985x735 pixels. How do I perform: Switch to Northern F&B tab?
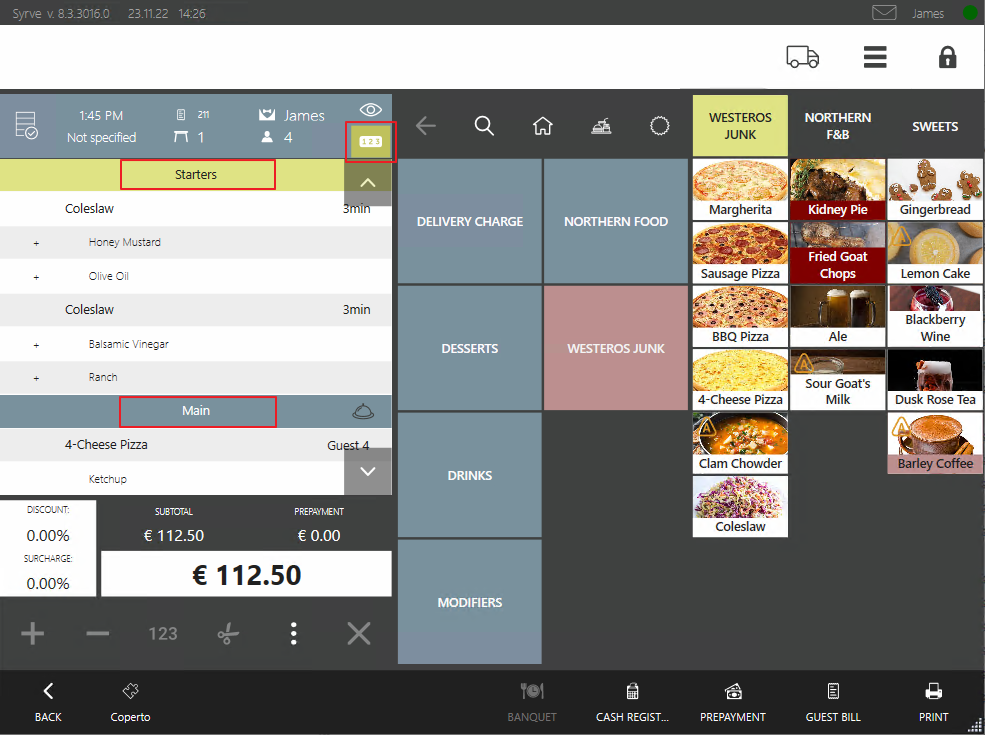click(837, 126)
